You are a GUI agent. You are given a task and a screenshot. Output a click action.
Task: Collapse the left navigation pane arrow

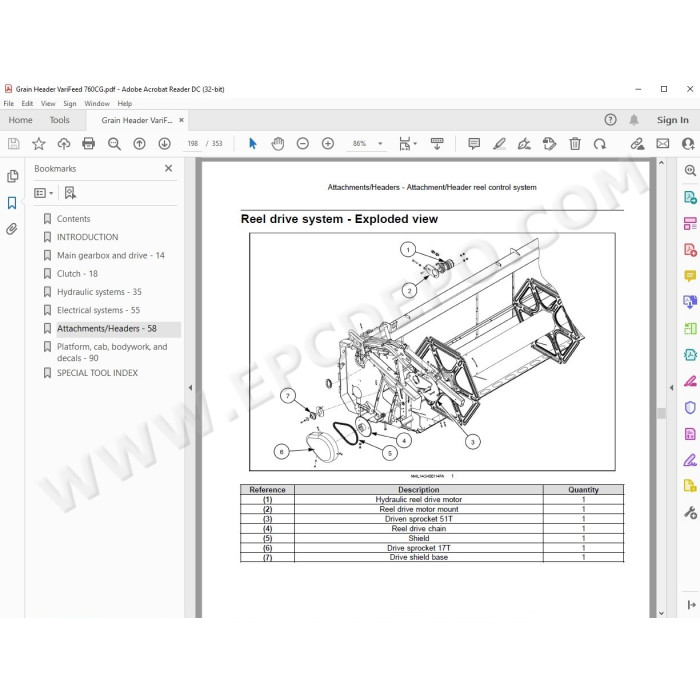coord(190,388)
